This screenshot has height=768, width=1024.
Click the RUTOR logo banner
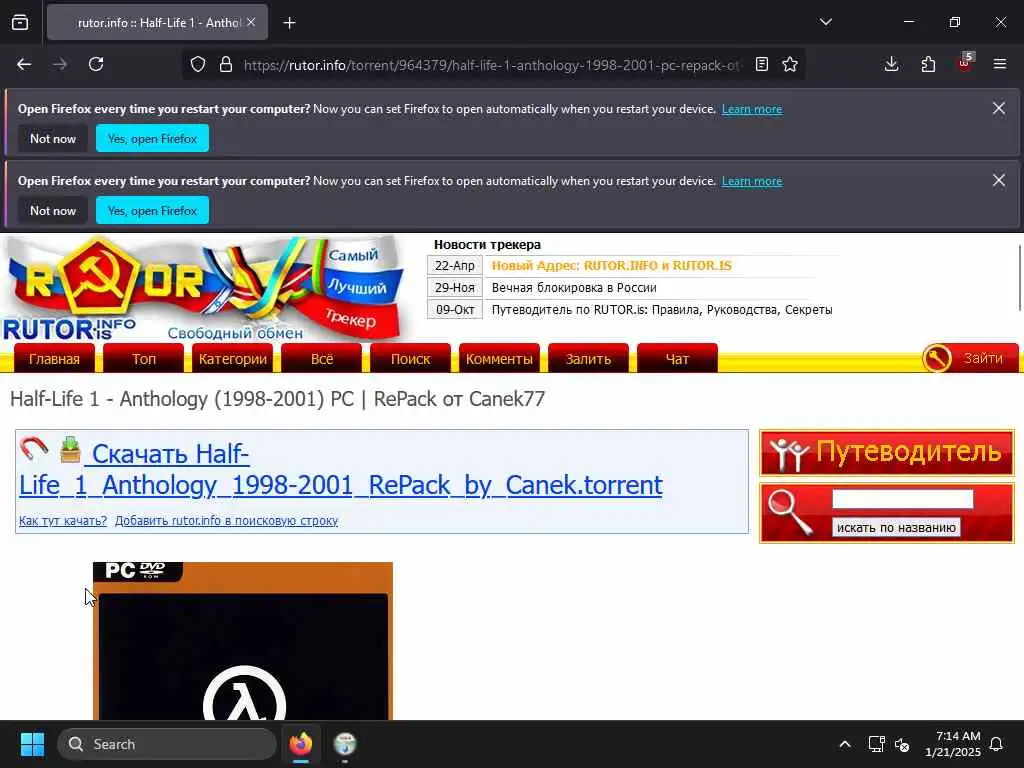pos(202,287)
